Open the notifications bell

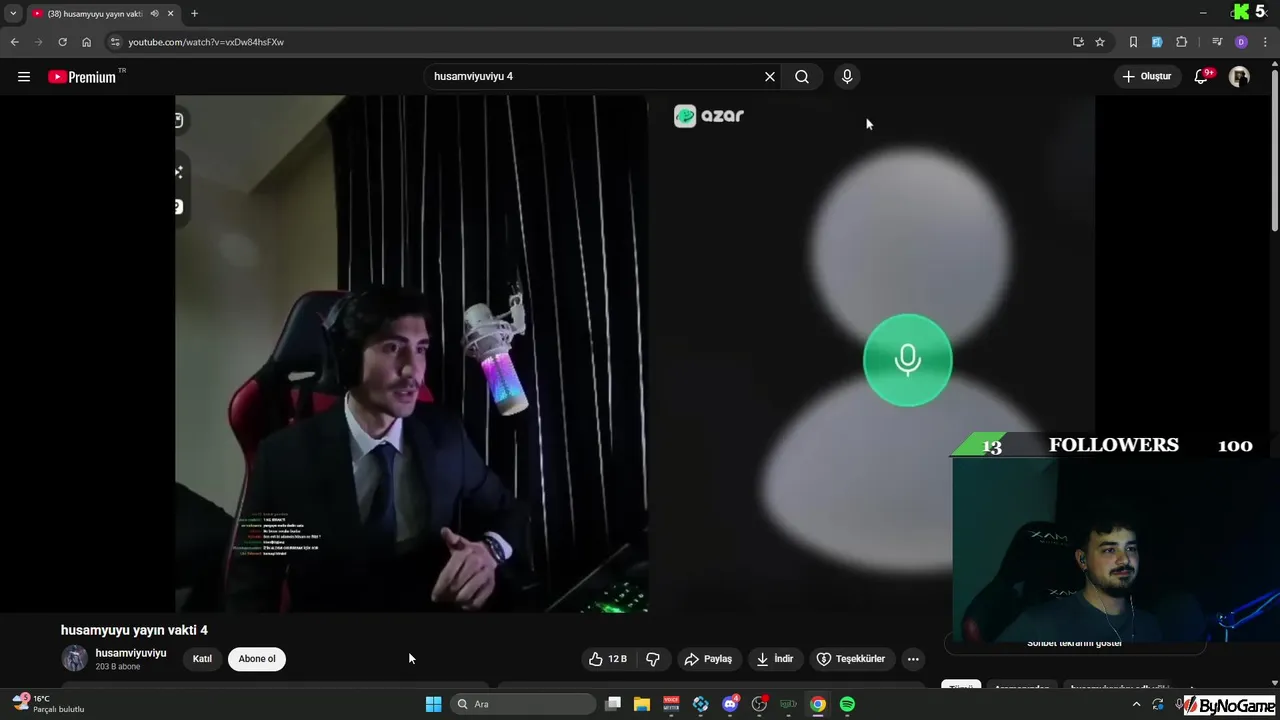[1202, 77]
